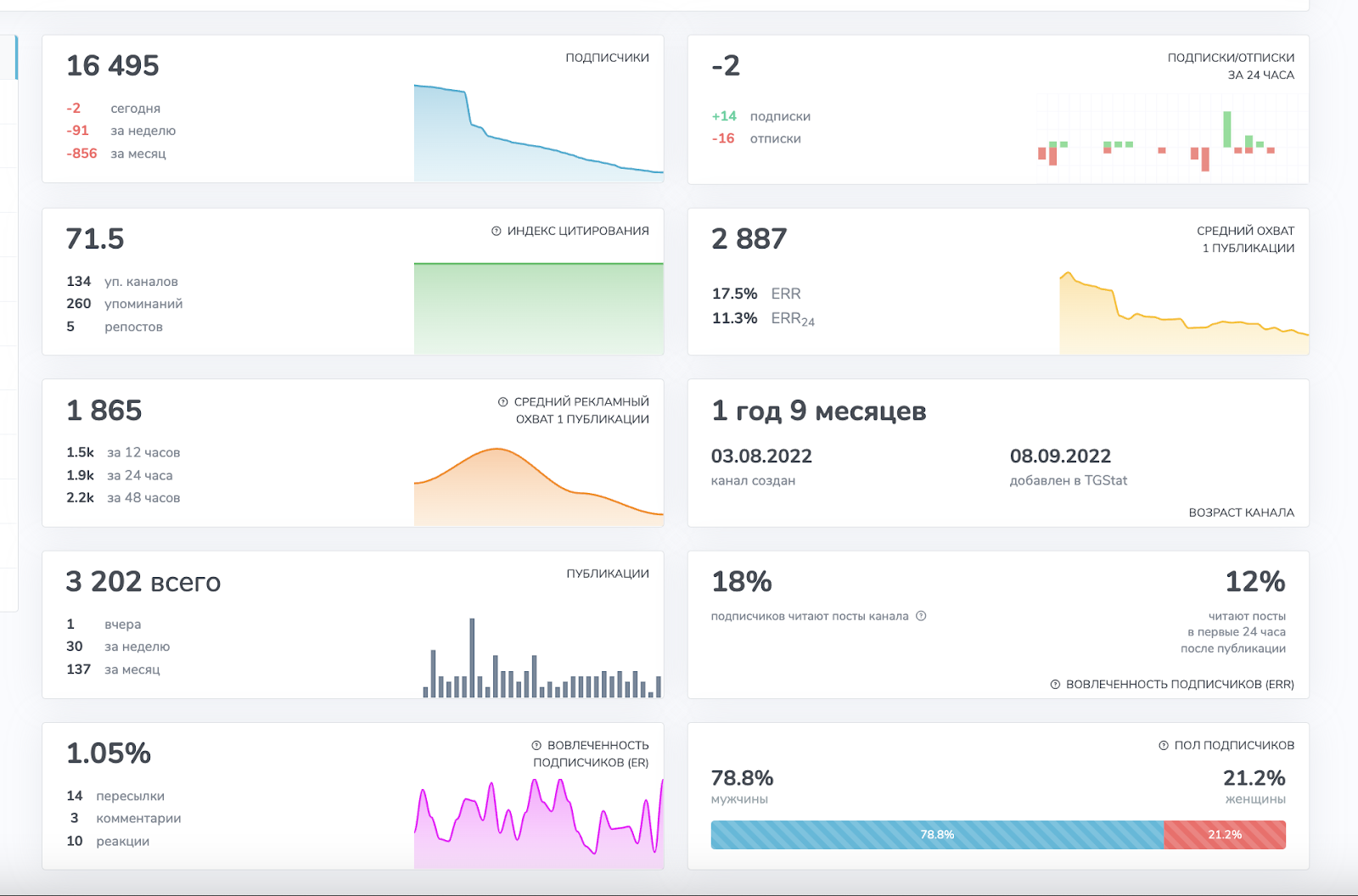Select the ПОДПИСЧИКИ card title
Screen dimensions: 1358x896
pyautogui.click(x=607, y=58)
